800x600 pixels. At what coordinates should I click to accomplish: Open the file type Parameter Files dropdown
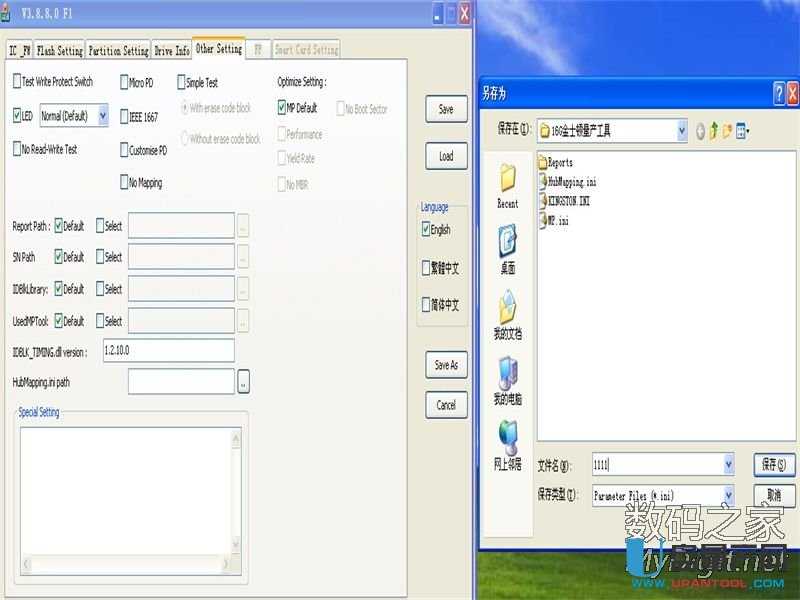pyautogui.click(x=727, y=495)
